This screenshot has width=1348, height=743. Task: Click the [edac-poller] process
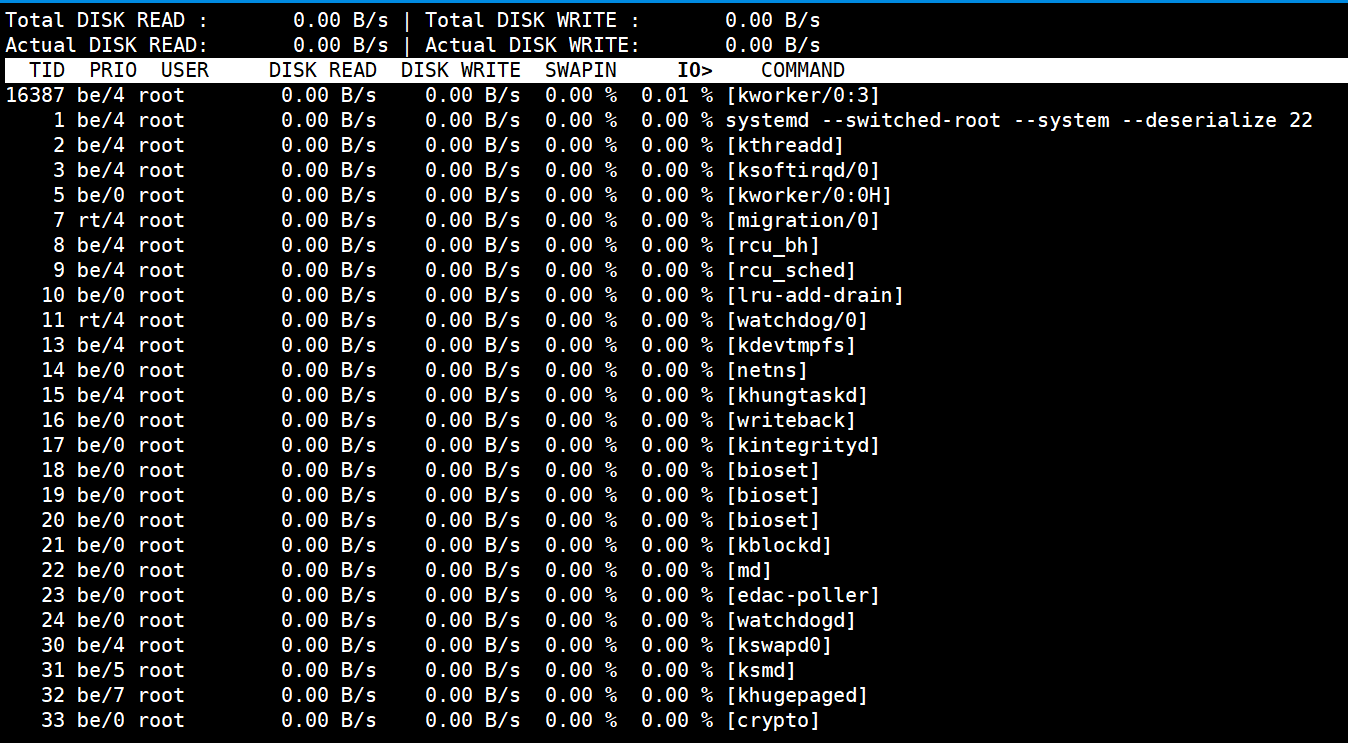pos(803,595)
